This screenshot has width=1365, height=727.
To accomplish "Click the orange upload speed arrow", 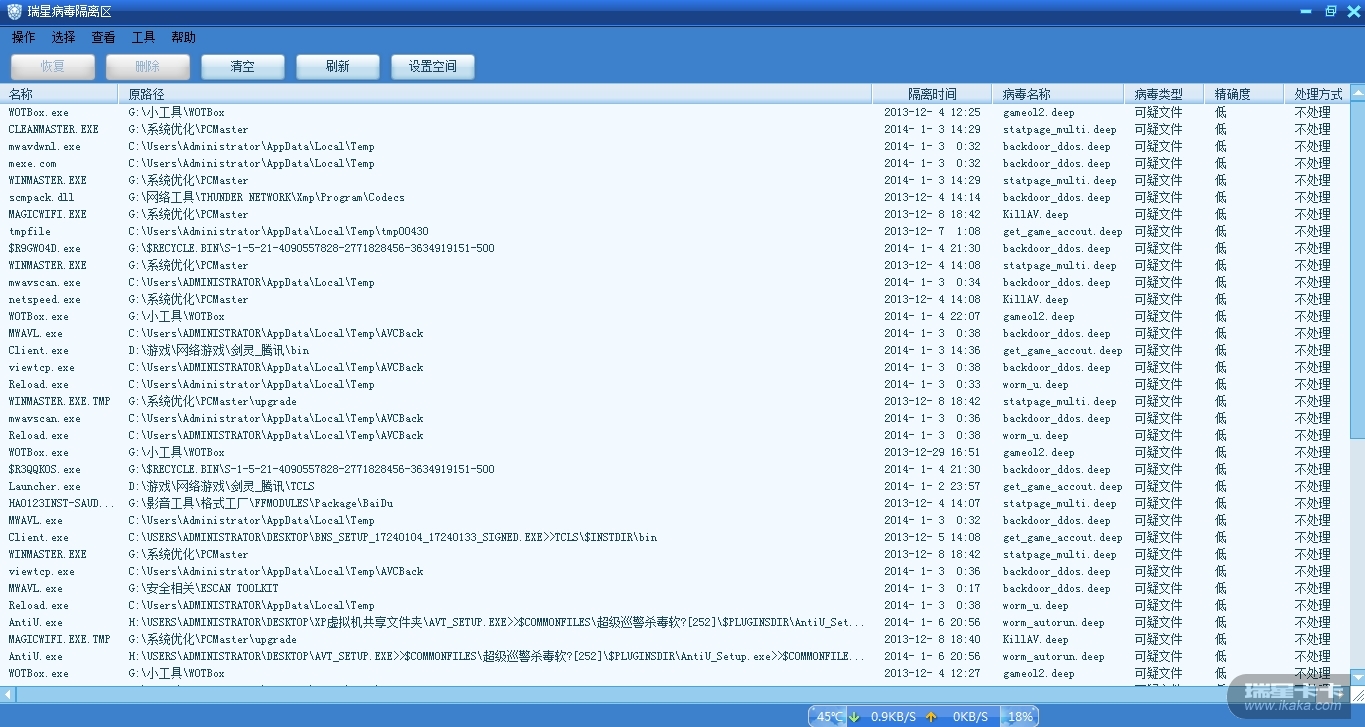I will tap(931, 716).
